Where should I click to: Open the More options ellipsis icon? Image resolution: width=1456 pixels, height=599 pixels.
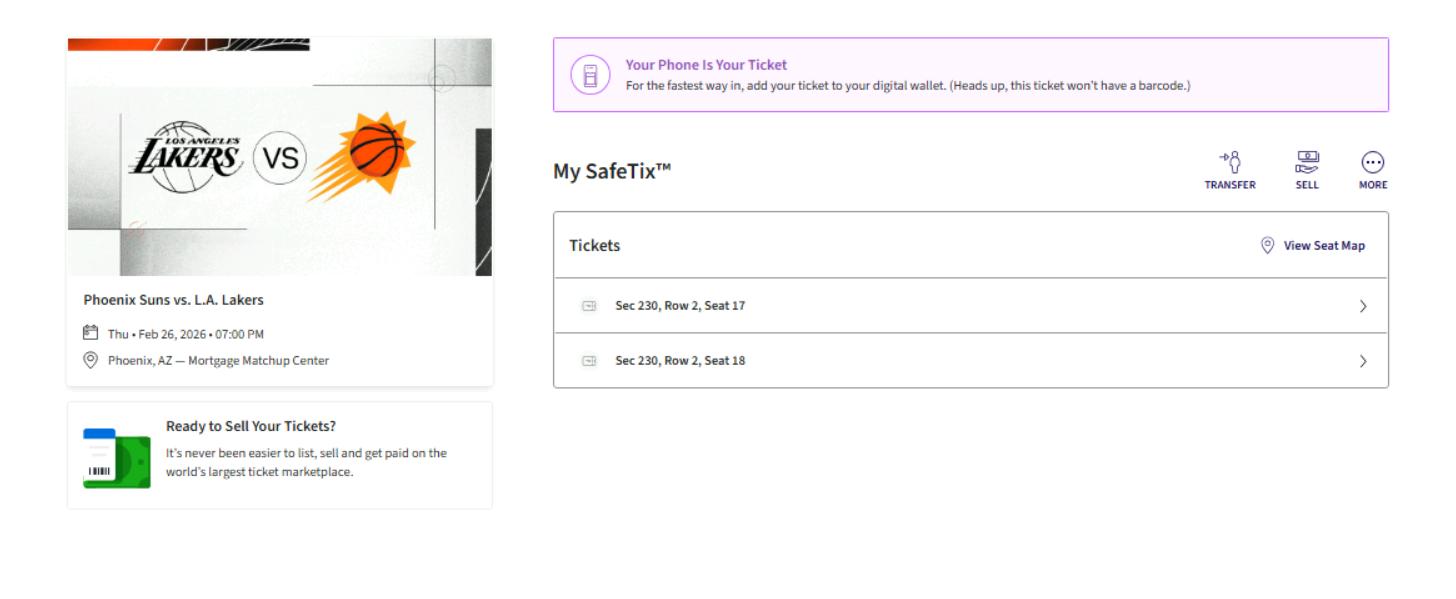(1373, 162)
